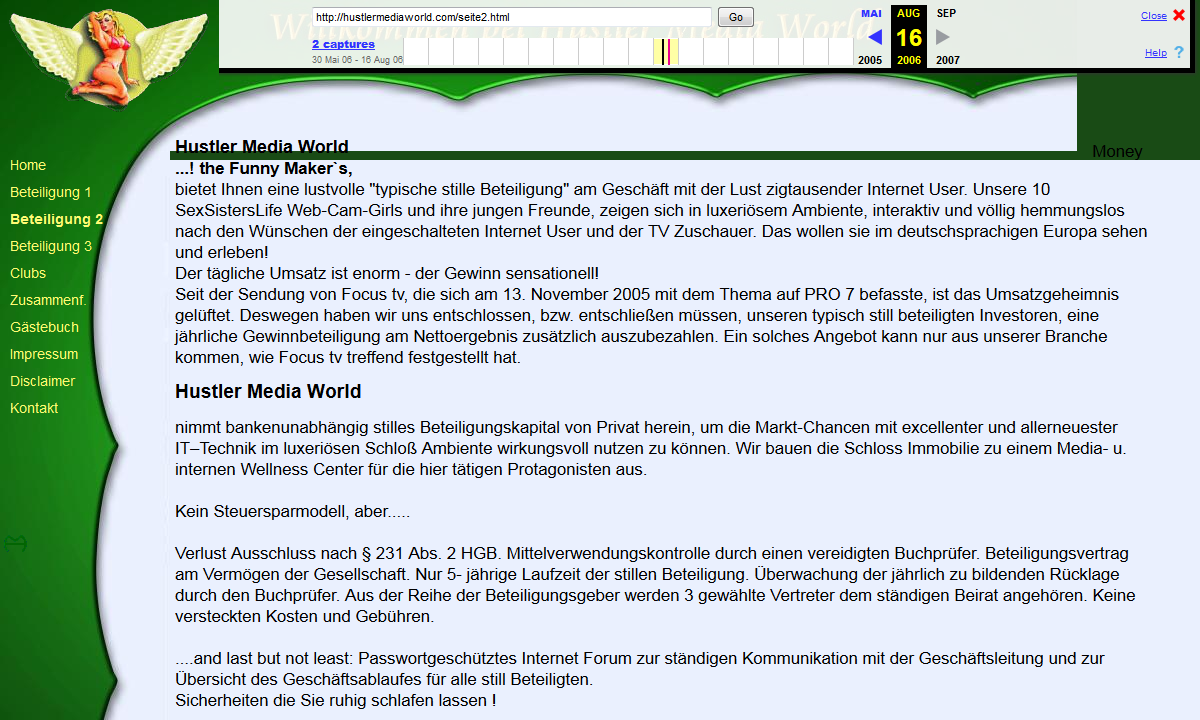Click the Wayback URL input field
1200x720 pixels.
[511, 17]
